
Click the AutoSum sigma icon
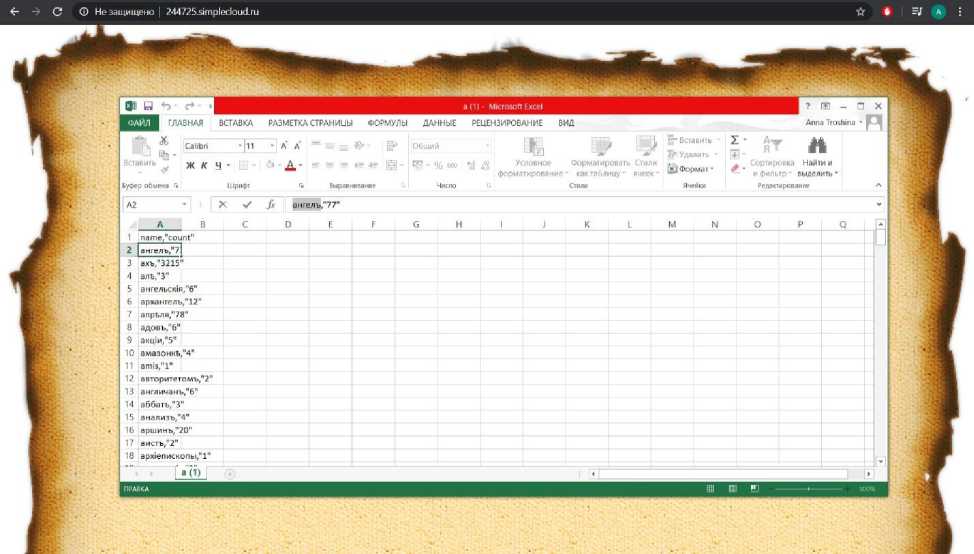click(x=734, y=140)
